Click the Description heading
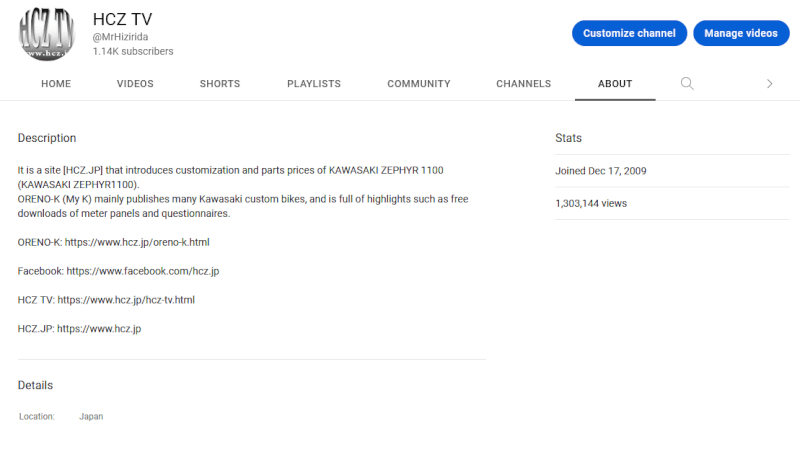The height and width of the screenshot is (457, 800). click(47, 138)
